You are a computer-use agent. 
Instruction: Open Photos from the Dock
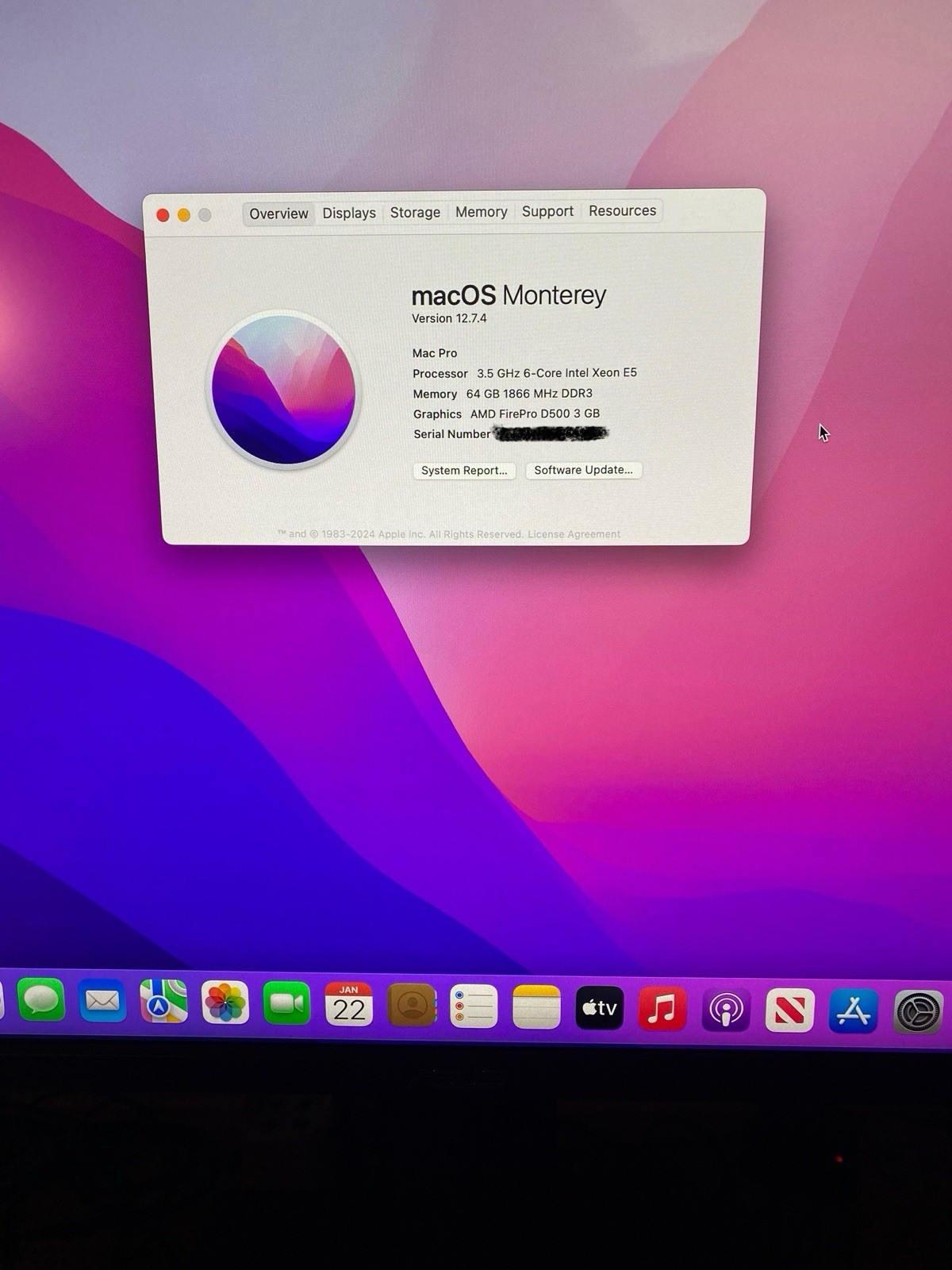(225, 1003)
